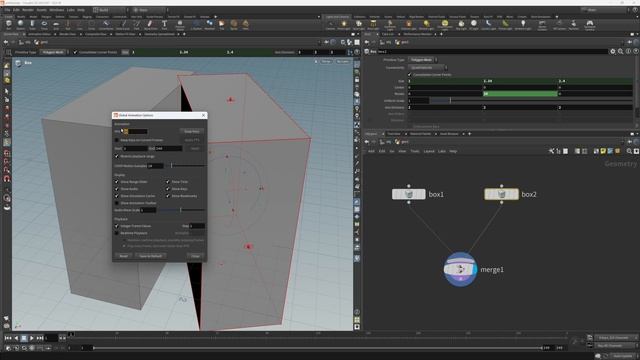Screen dimensions: 640x360
Task: Open Primitive Type dropdown in parameter panel
Action: click(423, 60)
